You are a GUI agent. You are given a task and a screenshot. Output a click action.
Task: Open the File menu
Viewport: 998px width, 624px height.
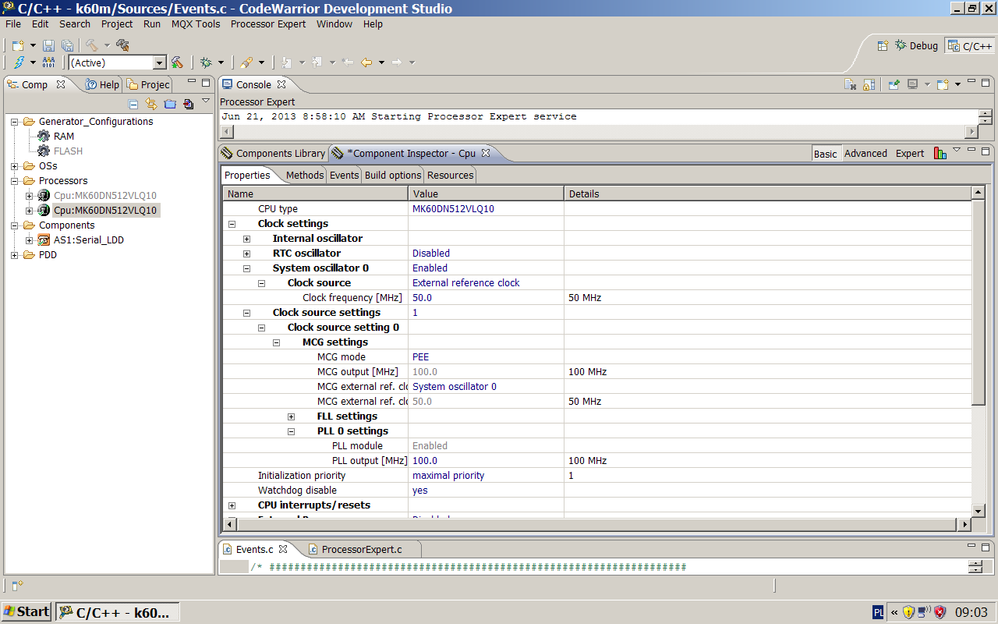click(13, 24)
